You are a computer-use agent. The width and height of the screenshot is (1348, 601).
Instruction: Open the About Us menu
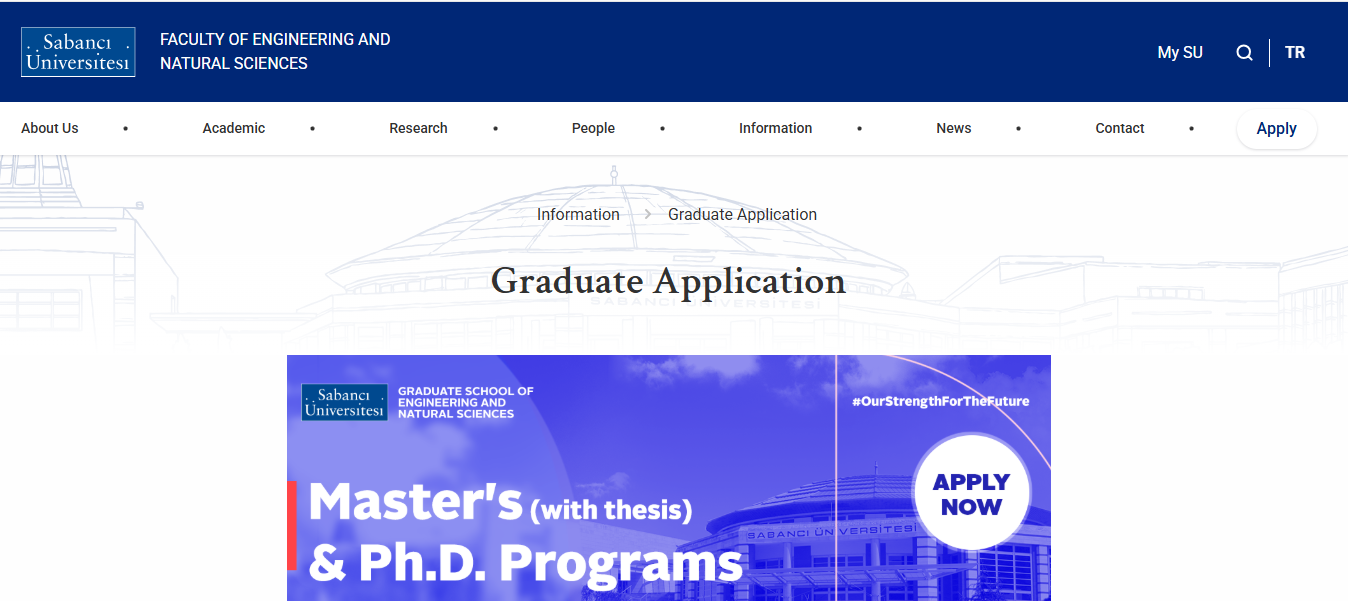(50, 128)
